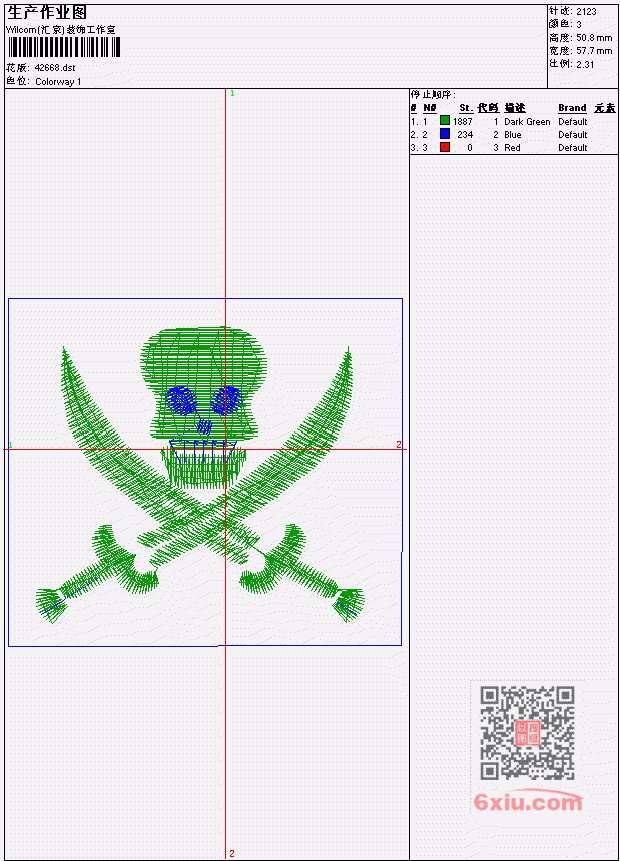Select the height value 50.8 mm
Viewport: 620px width, 861px height.
pyautogui.click(x=594, y=38)
